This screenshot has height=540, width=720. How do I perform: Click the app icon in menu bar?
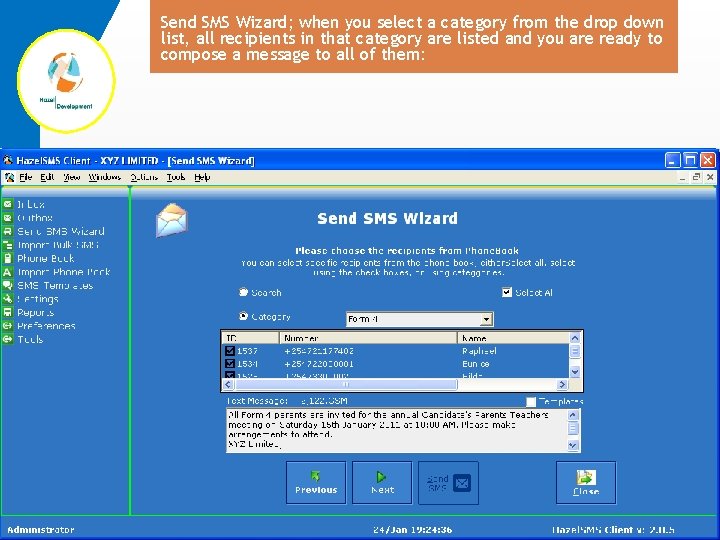pyautogui.click(x=9, y=177)
